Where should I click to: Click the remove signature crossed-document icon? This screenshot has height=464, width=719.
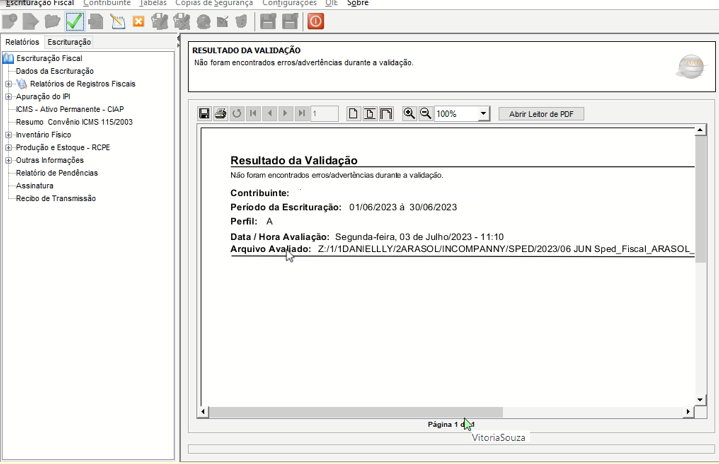[182, 22]
